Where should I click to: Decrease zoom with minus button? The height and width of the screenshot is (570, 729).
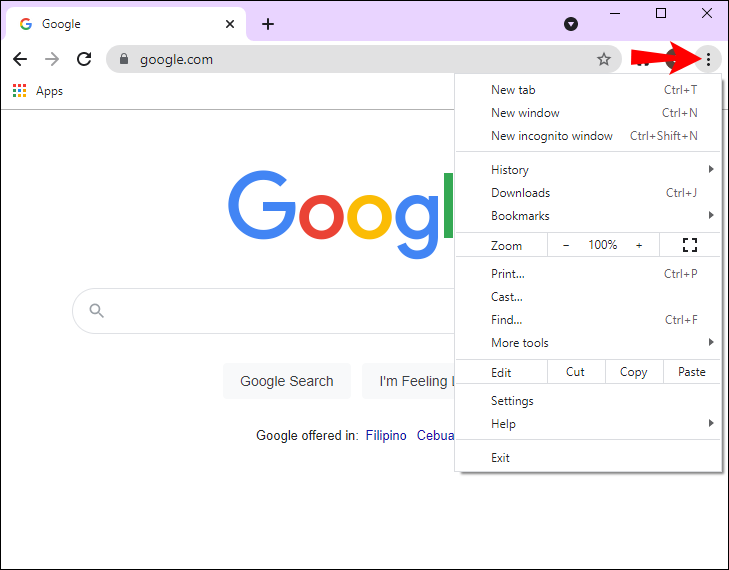[566, 245]
